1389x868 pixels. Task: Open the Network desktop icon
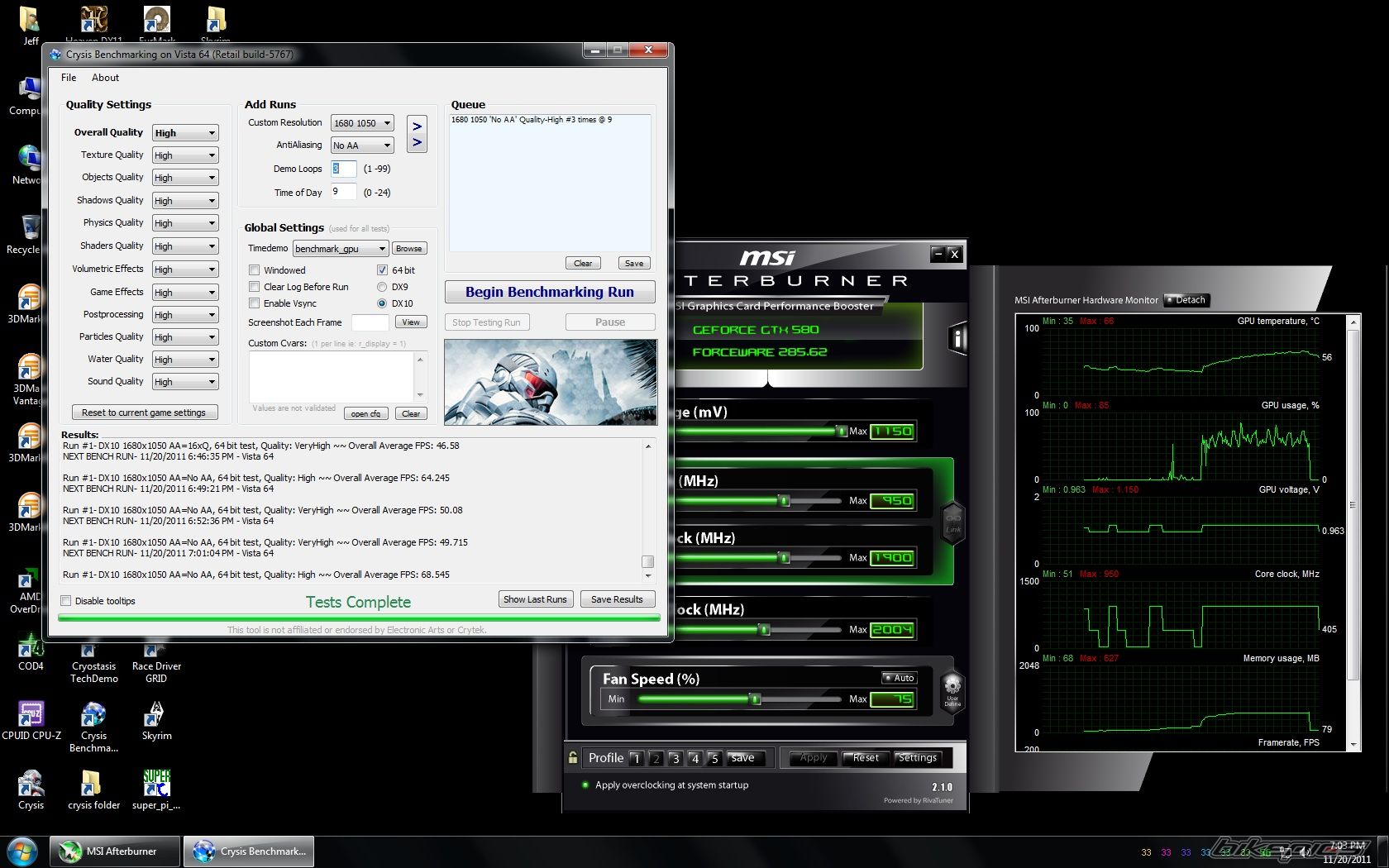click(26, 165)
